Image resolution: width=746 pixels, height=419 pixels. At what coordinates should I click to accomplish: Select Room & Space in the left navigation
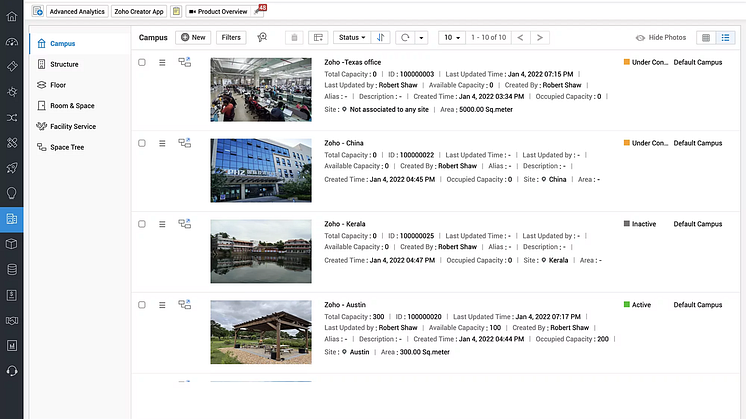coord(79,106)
